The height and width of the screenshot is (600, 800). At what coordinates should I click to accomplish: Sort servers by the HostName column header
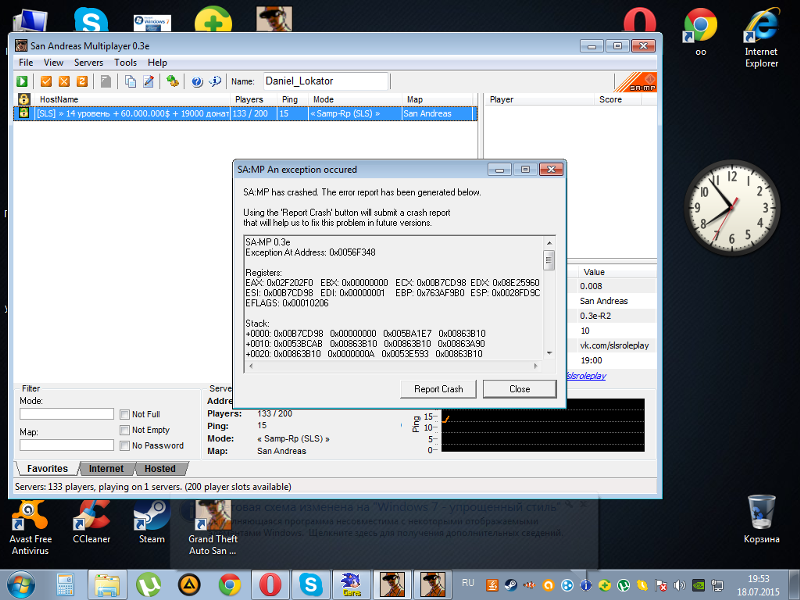pyautogui.click(x=133, y=99)
